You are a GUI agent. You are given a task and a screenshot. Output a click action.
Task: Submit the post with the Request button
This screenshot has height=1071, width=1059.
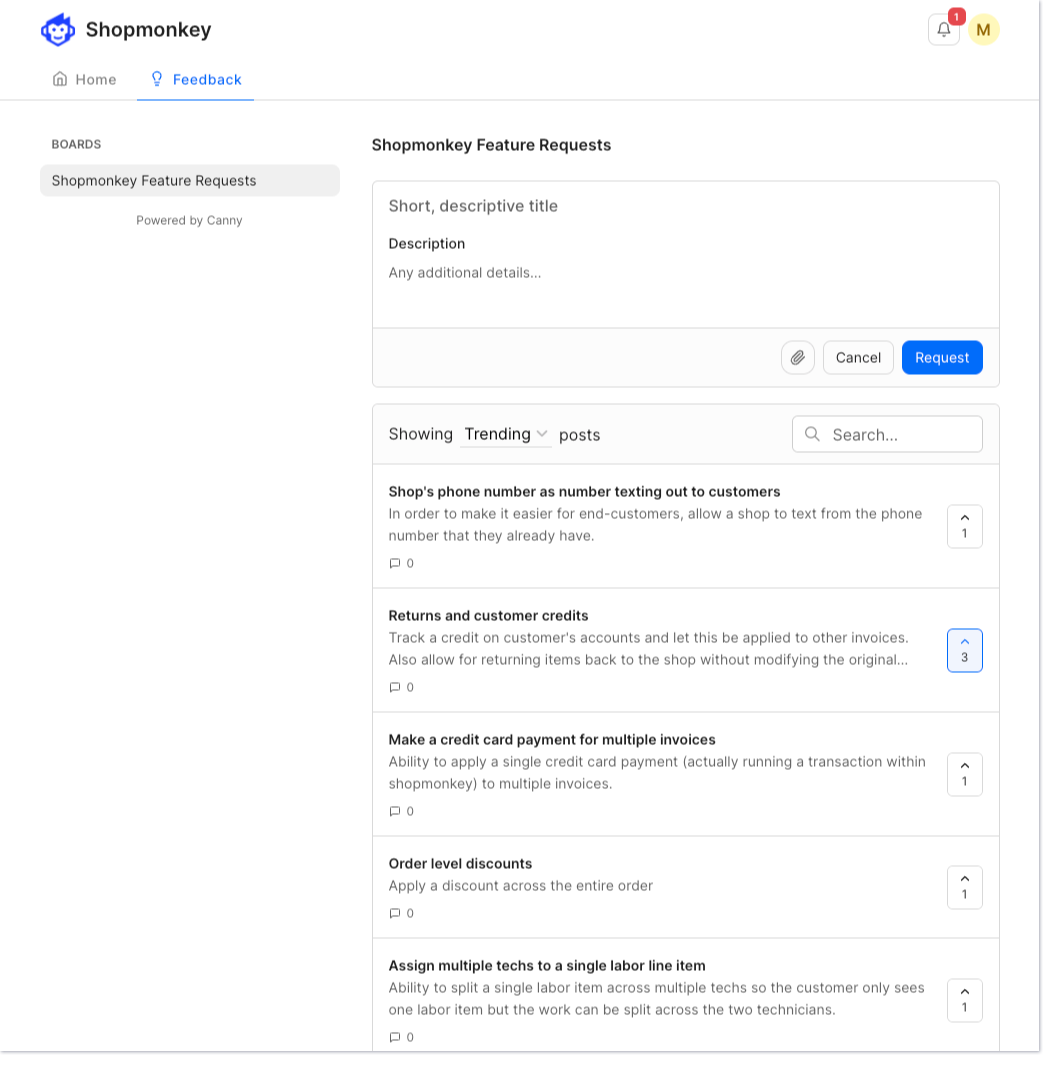pyautogui.click(x=941, y=357)
